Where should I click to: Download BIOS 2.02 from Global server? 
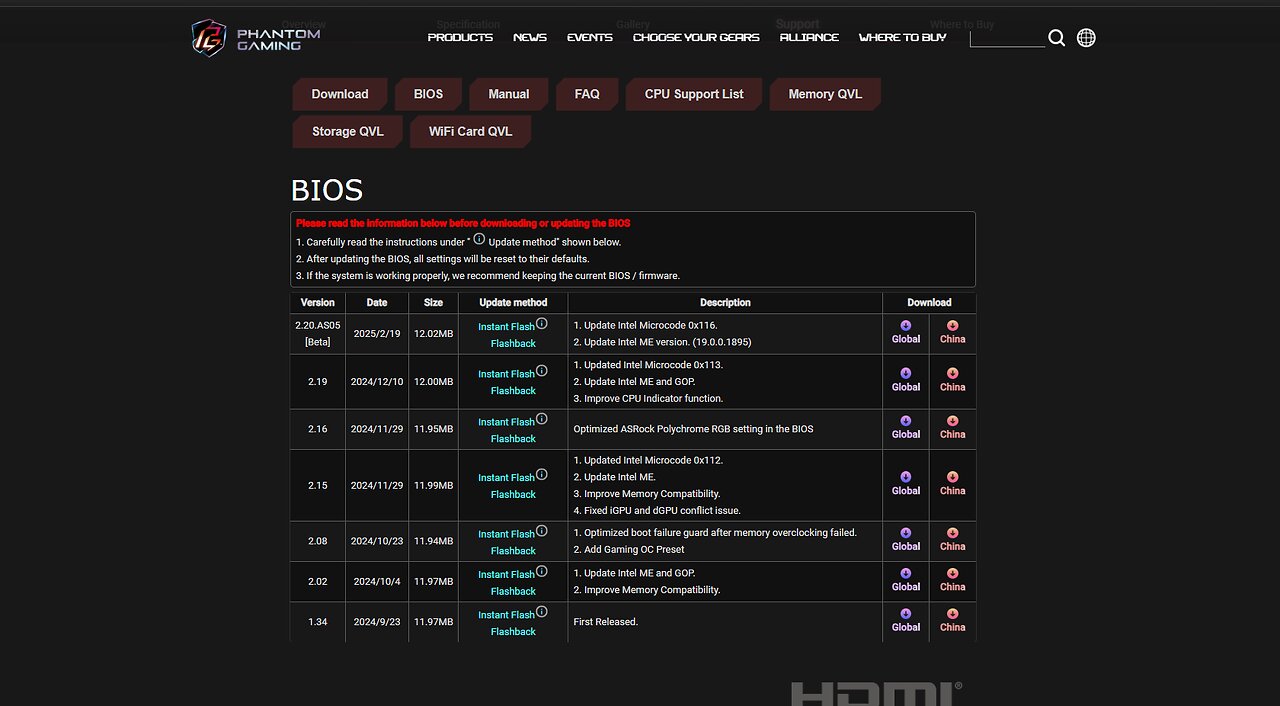coord(906,580)
